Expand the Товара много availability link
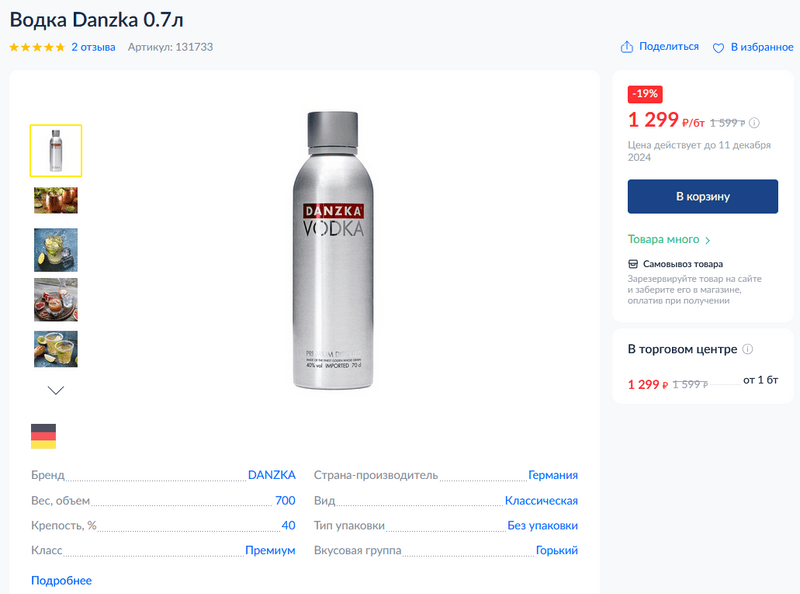 click(x=669, y=240)
